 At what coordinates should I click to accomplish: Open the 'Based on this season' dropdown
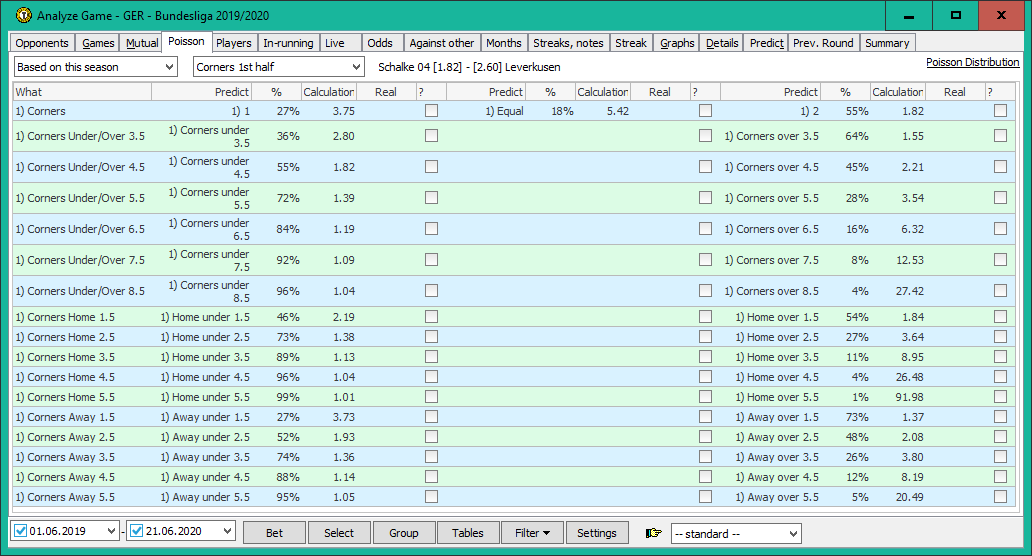click(96, 67)
